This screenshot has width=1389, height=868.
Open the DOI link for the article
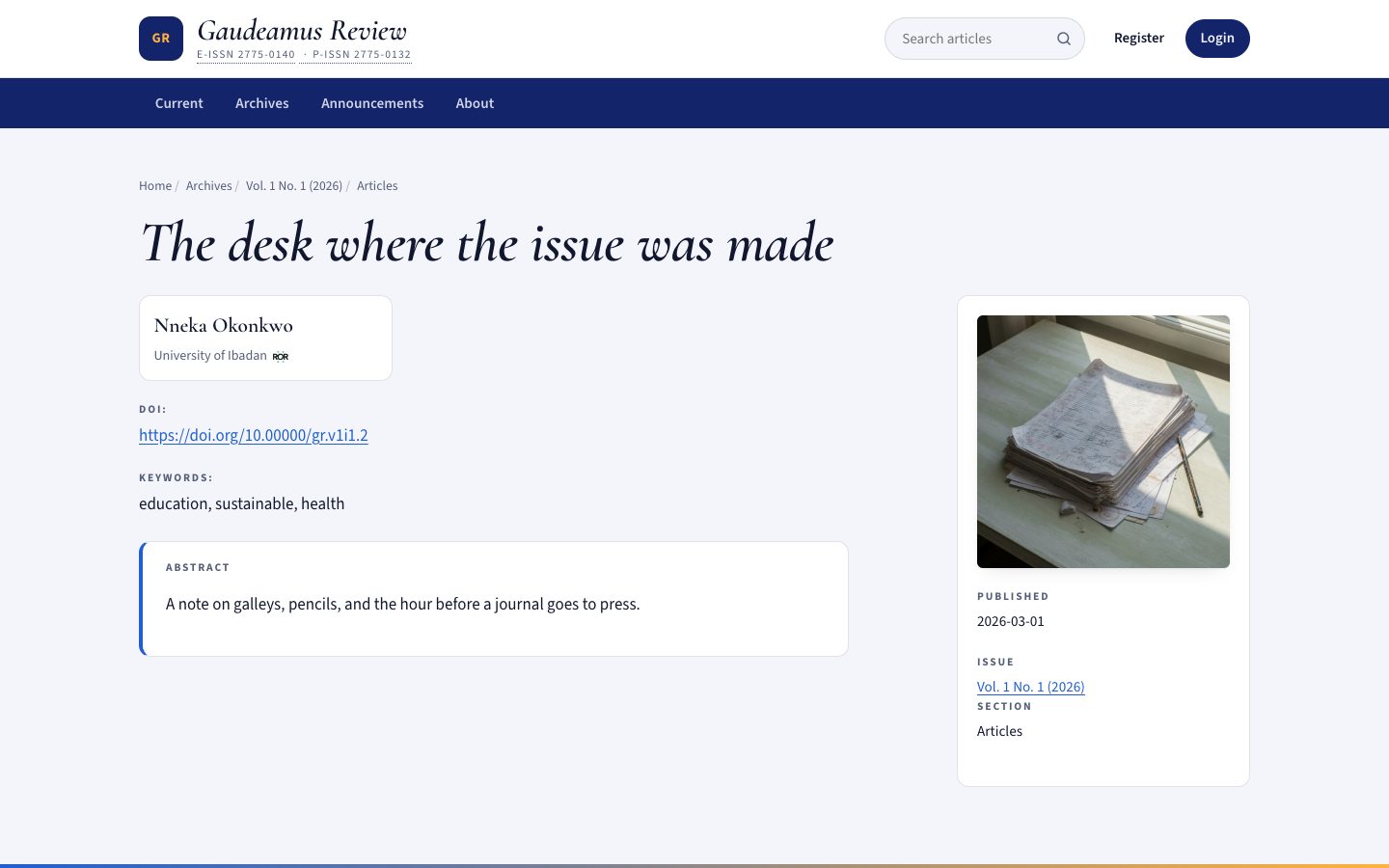pos(254,435)
